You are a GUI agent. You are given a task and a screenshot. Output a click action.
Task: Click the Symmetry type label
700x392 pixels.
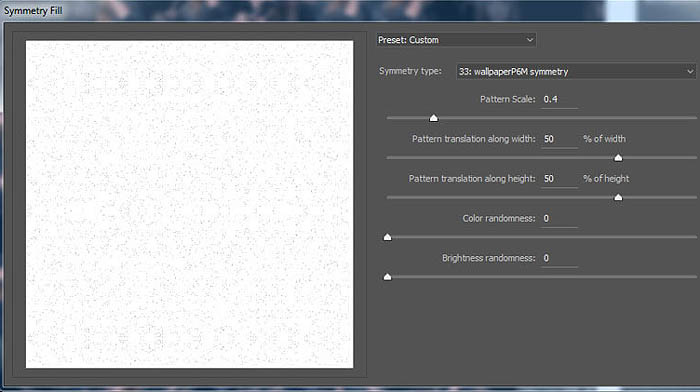pos(410,71)
